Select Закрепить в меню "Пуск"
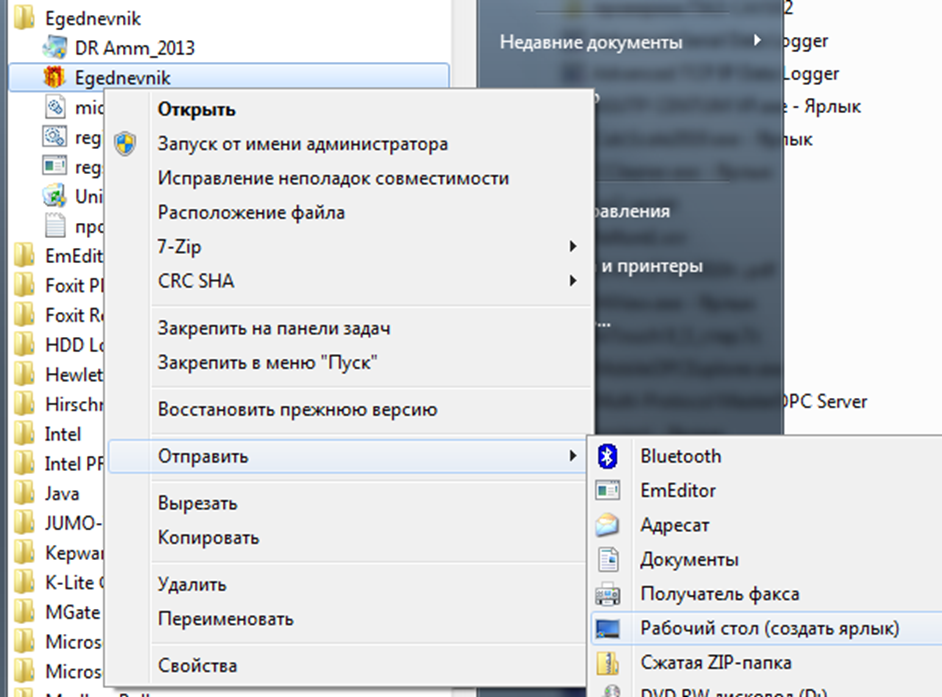 [x=267, y=363]
